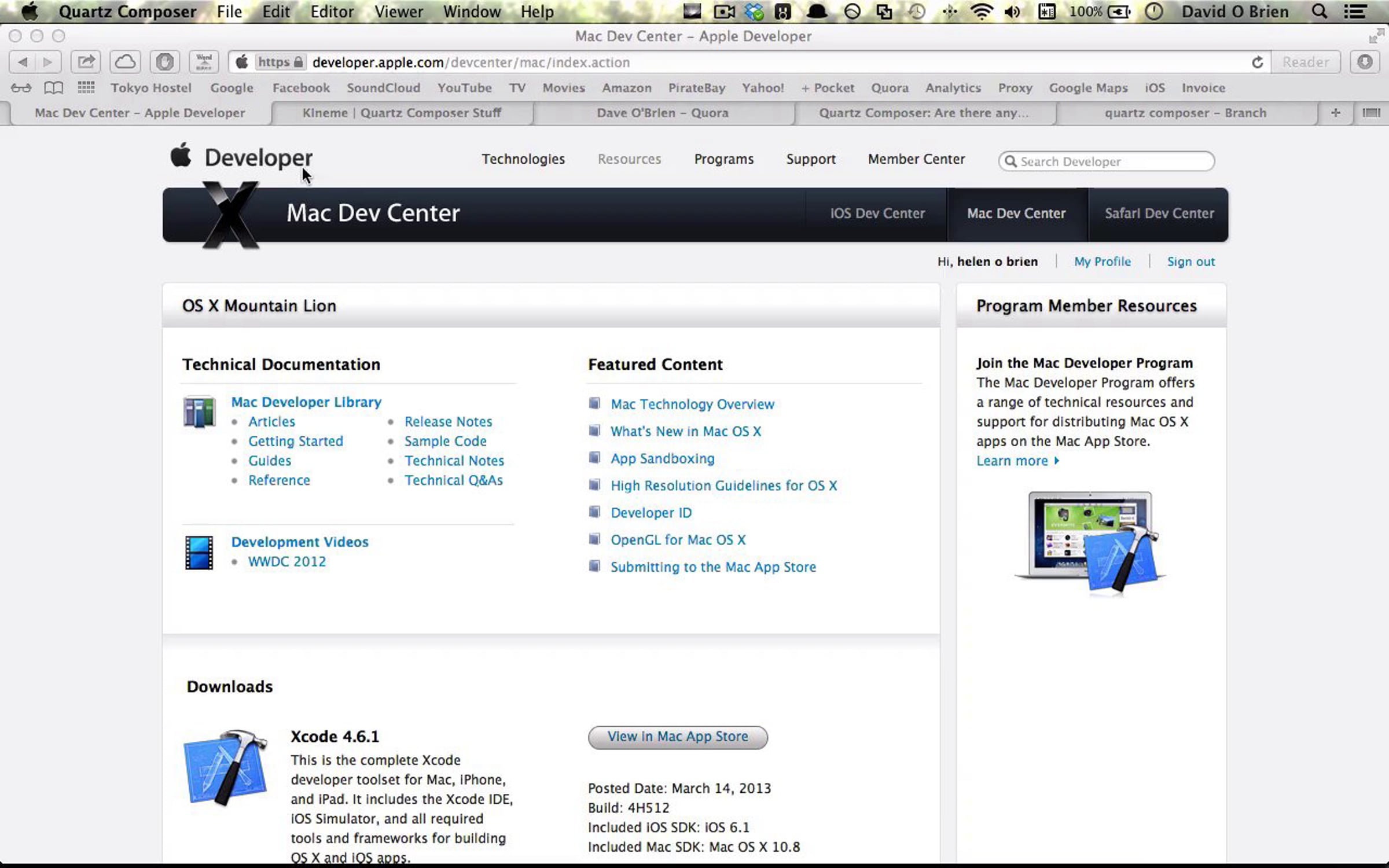Open the YouTube bookmark
Viewport: 1389px width, 868px height.
tap(464, 88)
